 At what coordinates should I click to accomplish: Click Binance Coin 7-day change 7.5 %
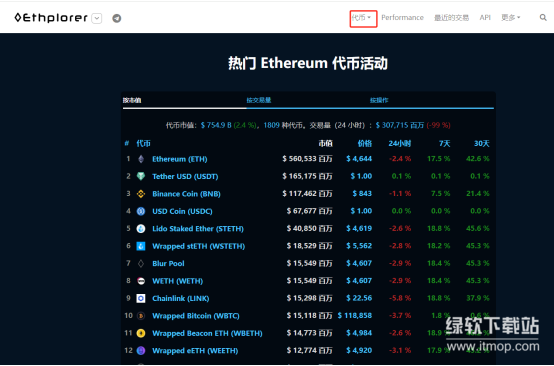click(x=441, y=194)
